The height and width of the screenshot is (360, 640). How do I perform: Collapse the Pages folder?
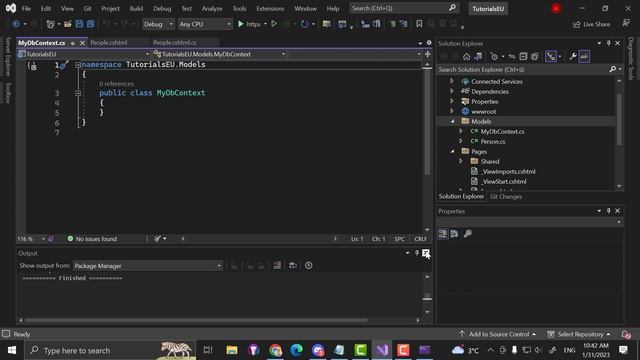452,151
